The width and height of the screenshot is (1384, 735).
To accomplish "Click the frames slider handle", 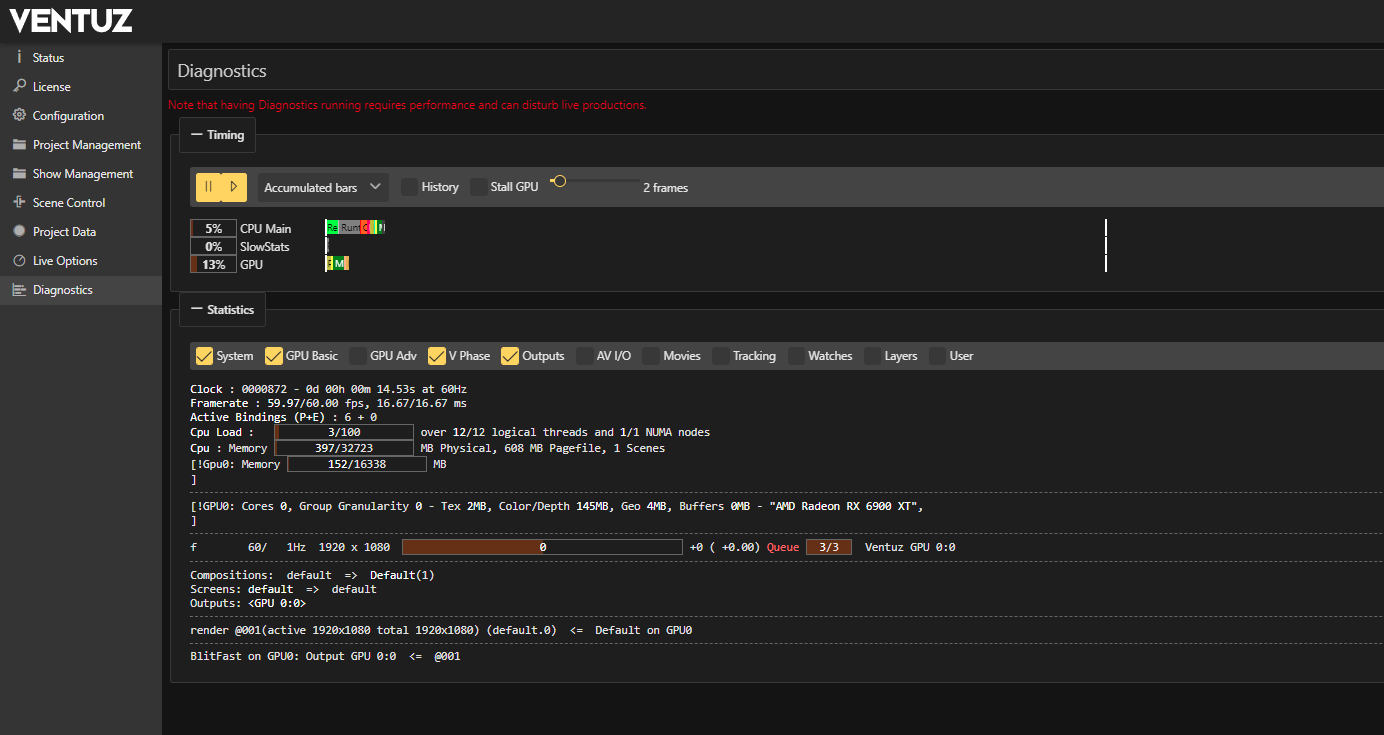I will pos(559,181).
